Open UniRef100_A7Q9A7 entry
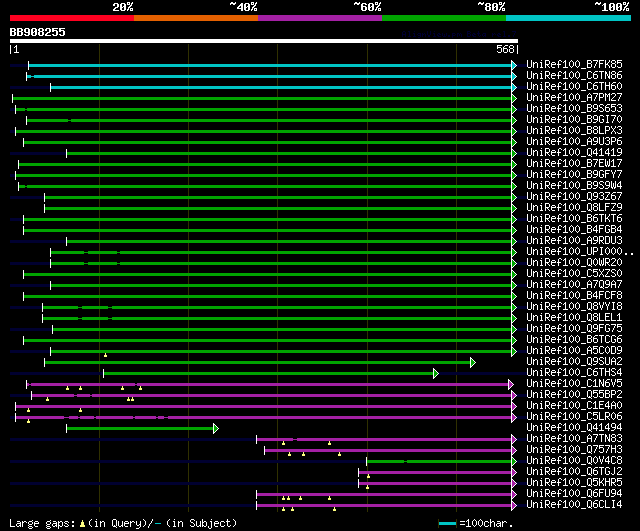Image resolution: width=640 pixels, height=531 pixels. point(574,285)
